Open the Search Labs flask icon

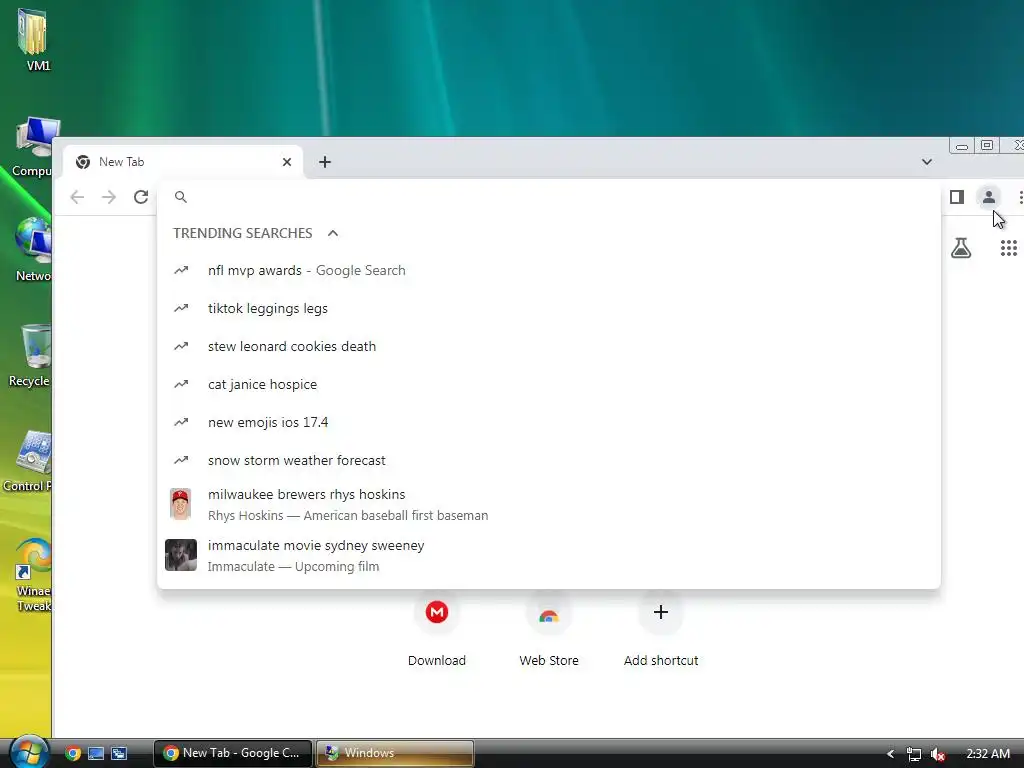(x=961, y=248)
